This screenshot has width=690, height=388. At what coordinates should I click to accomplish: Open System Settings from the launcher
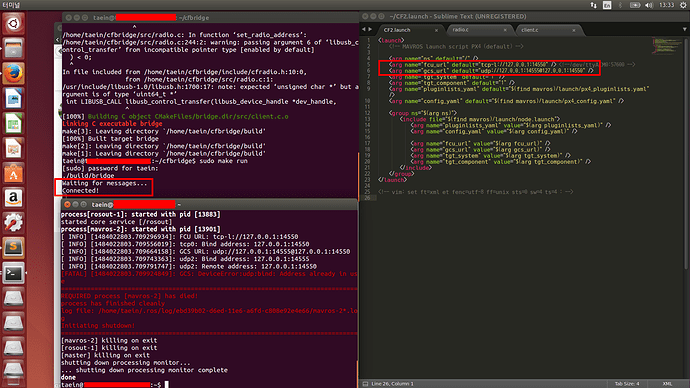[13, 223]
